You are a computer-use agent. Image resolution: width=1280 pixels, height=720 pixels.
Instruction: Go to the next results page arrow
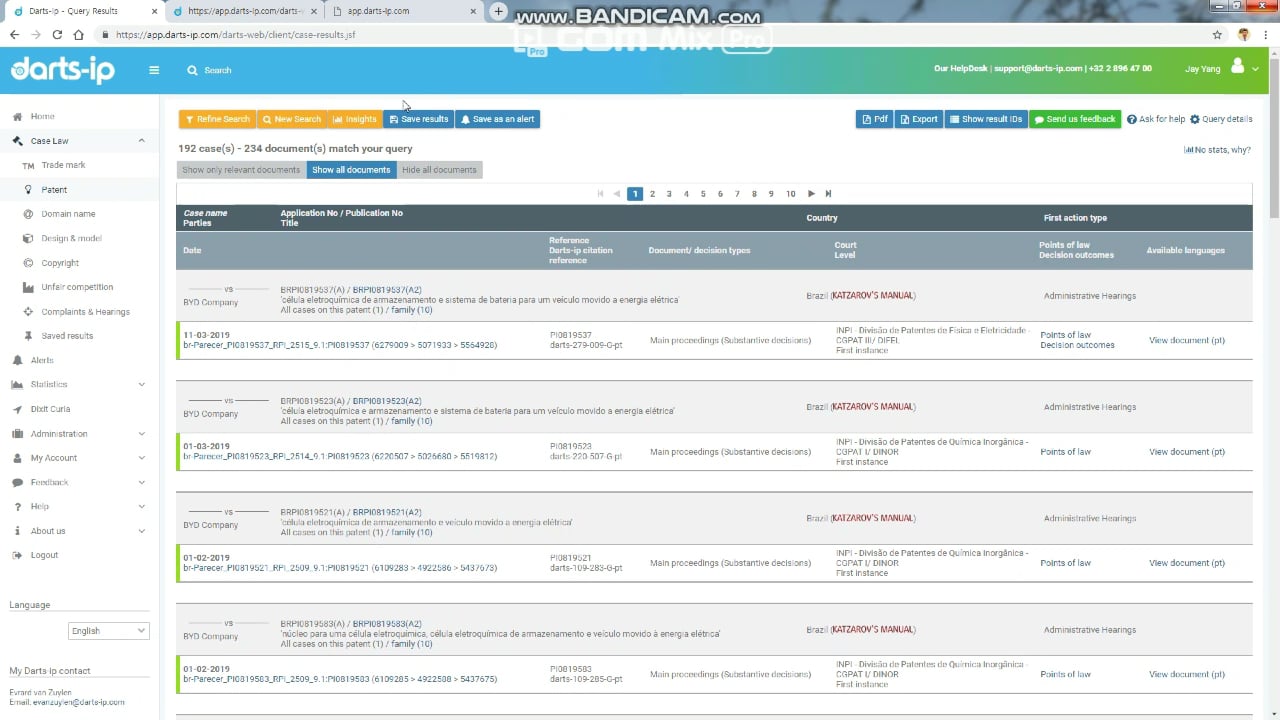[x=811, y=194]
